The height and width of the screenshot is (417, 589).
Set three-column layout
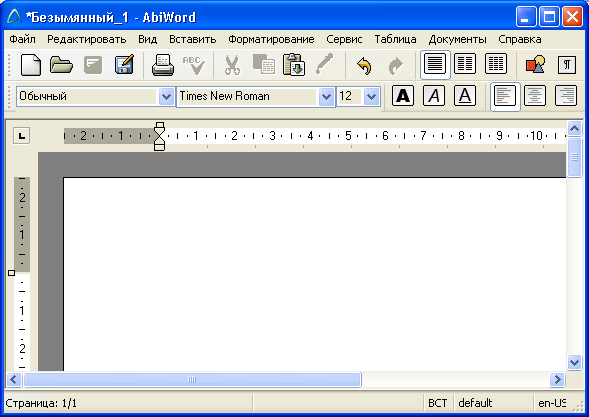[496, 64]
